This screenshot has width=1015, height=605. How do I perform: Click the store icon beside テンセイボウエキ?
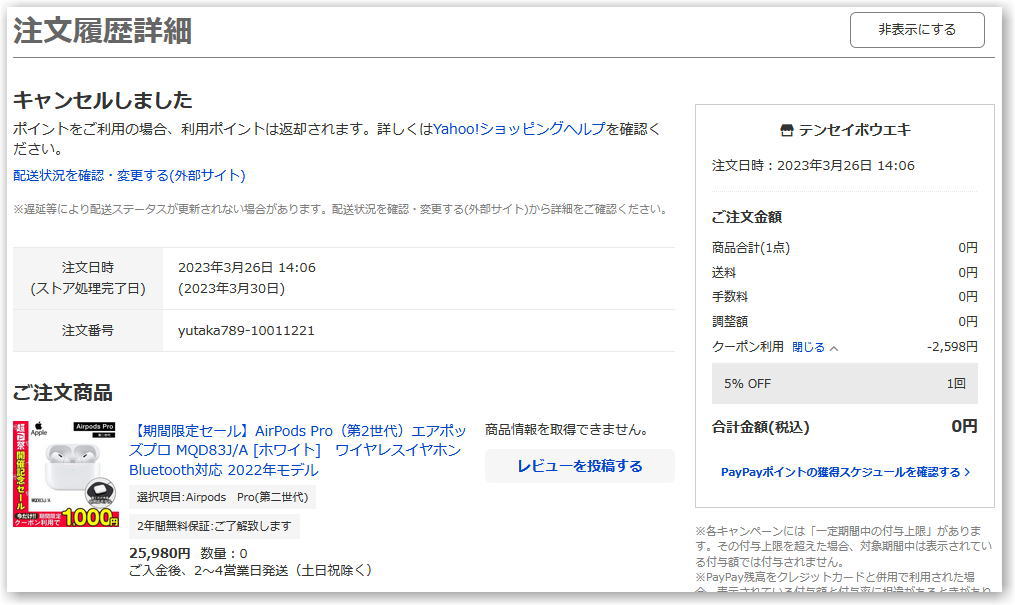[786, 130]
